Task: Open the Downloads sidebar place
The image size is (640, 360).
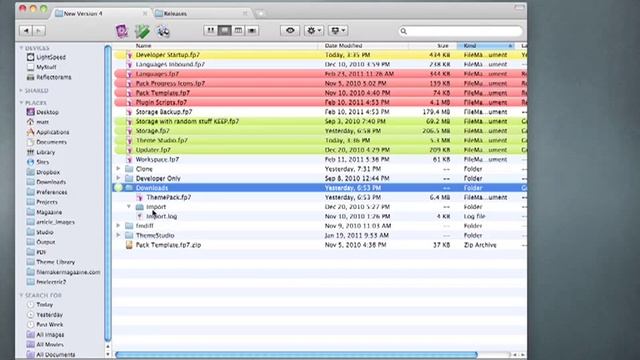Action: click(x=51, y=182)
